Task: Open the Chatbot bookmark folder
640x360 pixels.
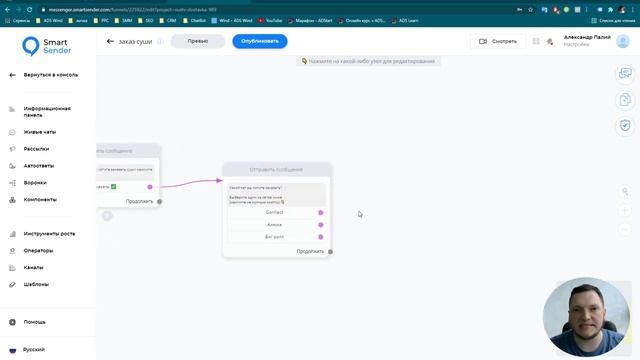Action: [194, 20]
